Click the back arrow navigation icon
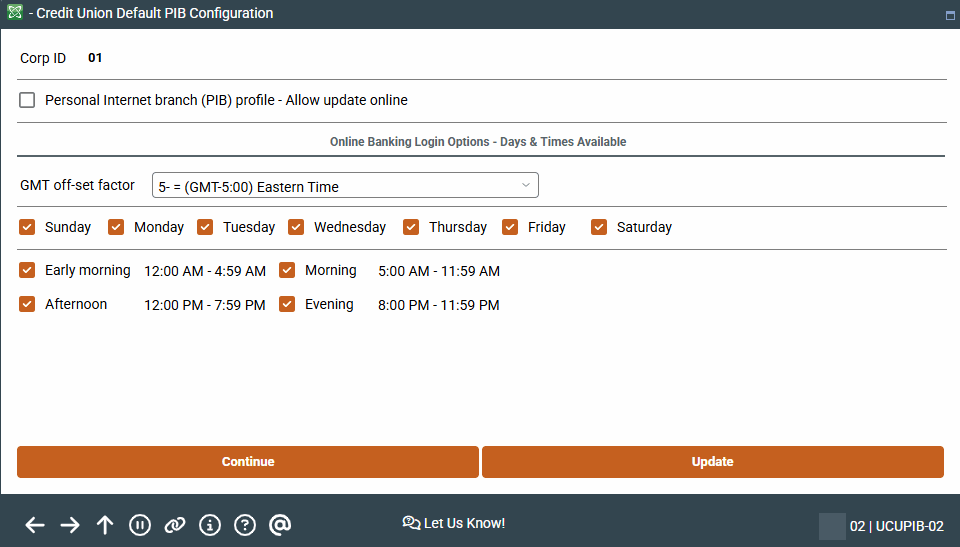Viewport: 960px width, 547px height. pyautogui.click(x=35, y=525)
